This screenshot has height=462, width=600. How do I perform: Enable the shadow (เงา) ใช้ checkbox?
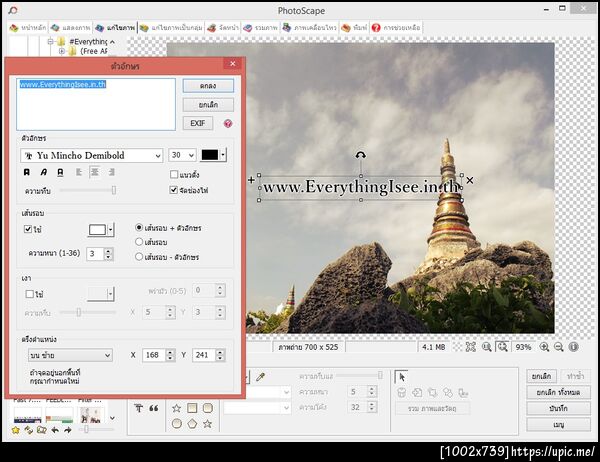(x=29, y=294)
